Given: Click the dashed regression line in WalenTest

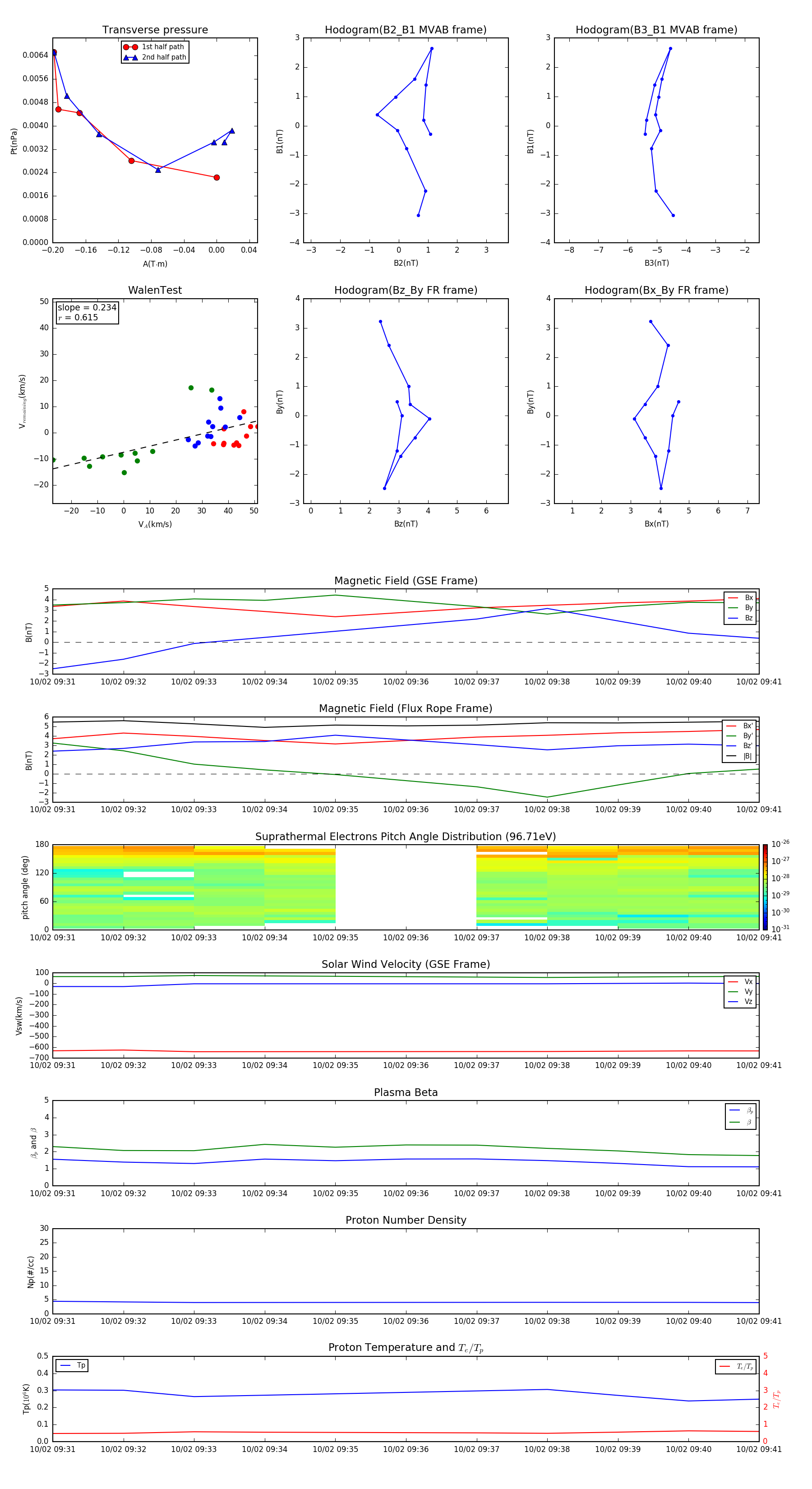Looking at the screenshot, I should point(154,445).
